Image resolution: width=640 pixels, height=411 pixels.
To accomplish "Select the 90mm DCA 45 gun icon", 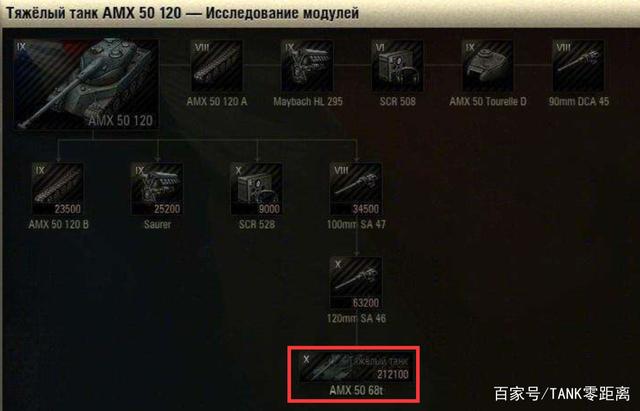I will point(578,66).
